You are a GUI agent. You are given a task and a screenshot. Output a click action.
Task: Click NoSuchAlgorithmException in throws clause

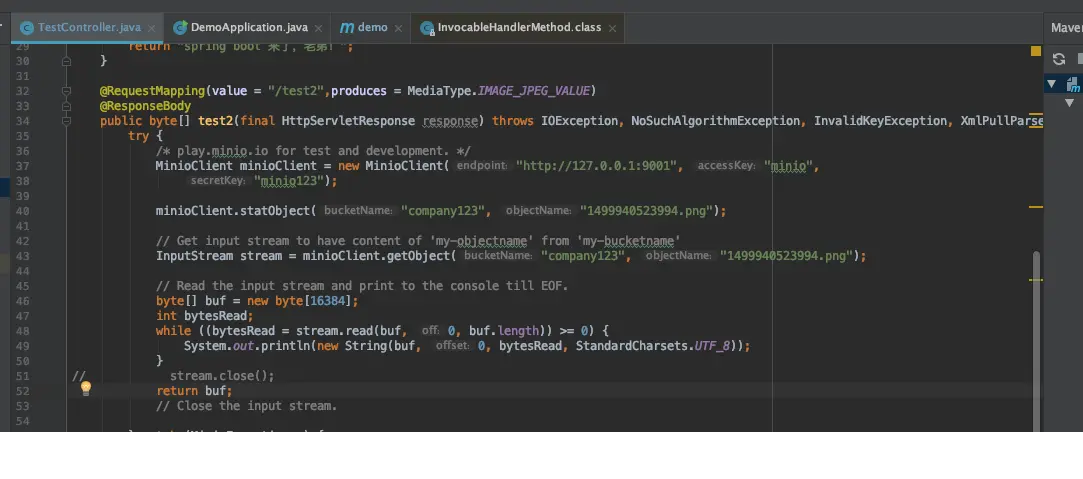tap(716, 121)
